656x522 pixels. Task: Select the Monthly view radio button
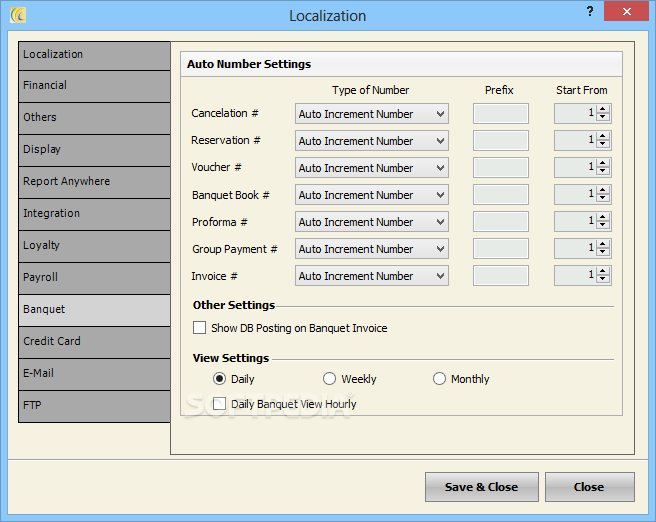(x=439, y=379)
